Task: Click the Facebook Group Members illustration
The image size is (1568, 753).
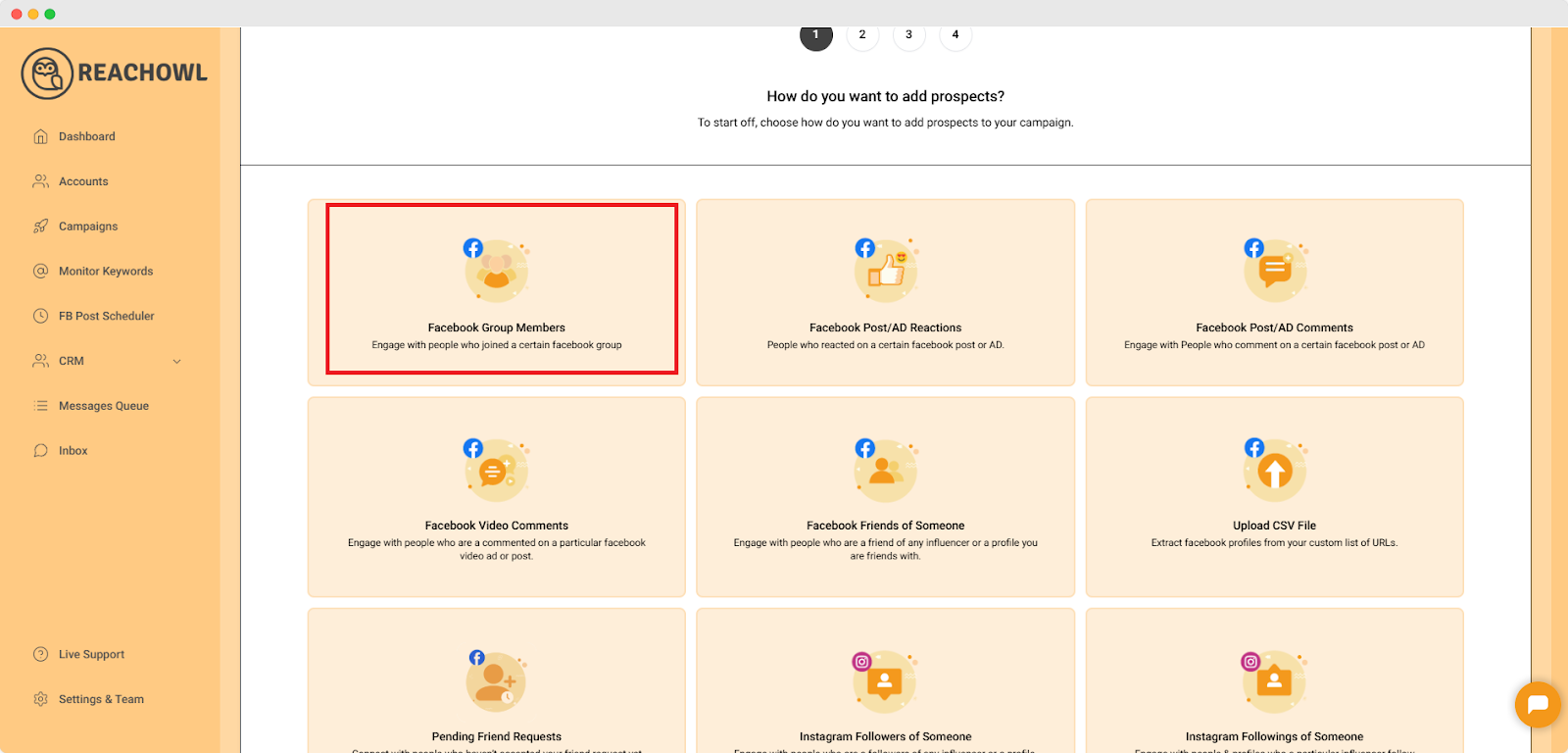Action: click(496, 270)
